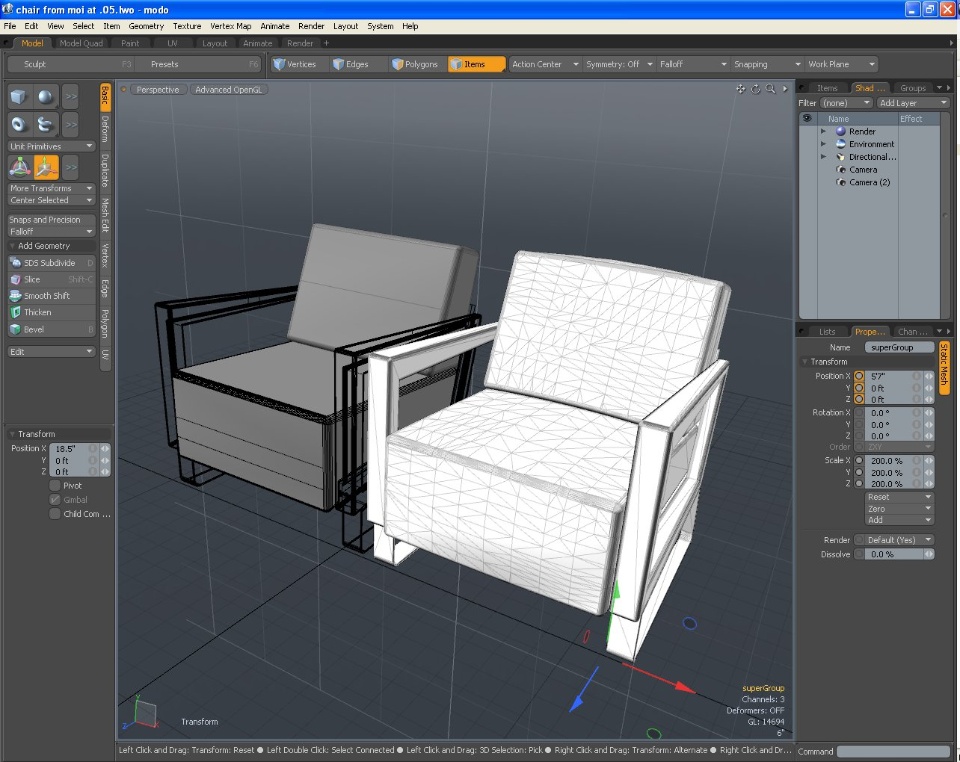Click the Render item sphere icon
The image size is (960, 762).
pos(841,132)
